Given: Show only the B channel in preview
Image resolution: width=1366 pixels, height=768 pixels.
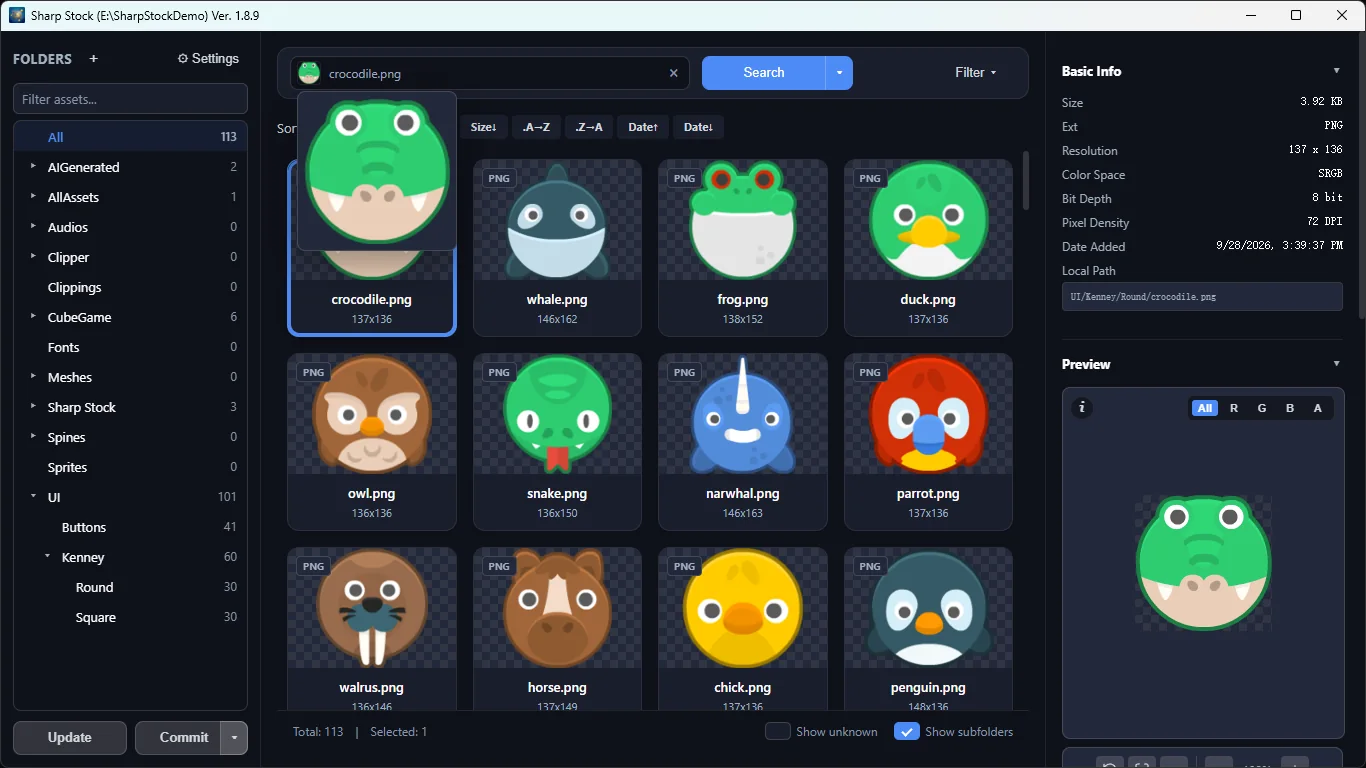Looking at the screenshot, I should click(1290, 408).
